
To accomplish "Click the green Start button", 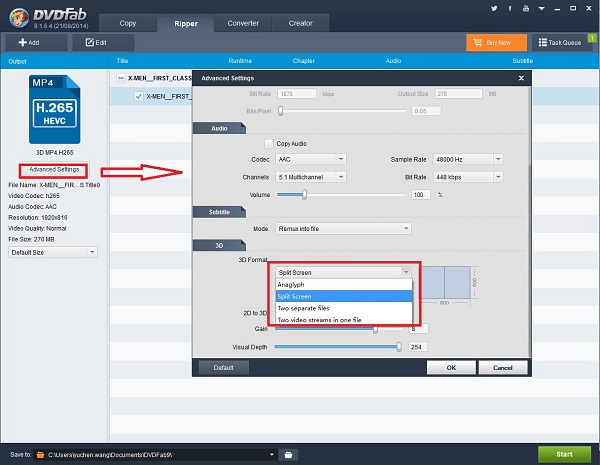I will click(564, 454).
